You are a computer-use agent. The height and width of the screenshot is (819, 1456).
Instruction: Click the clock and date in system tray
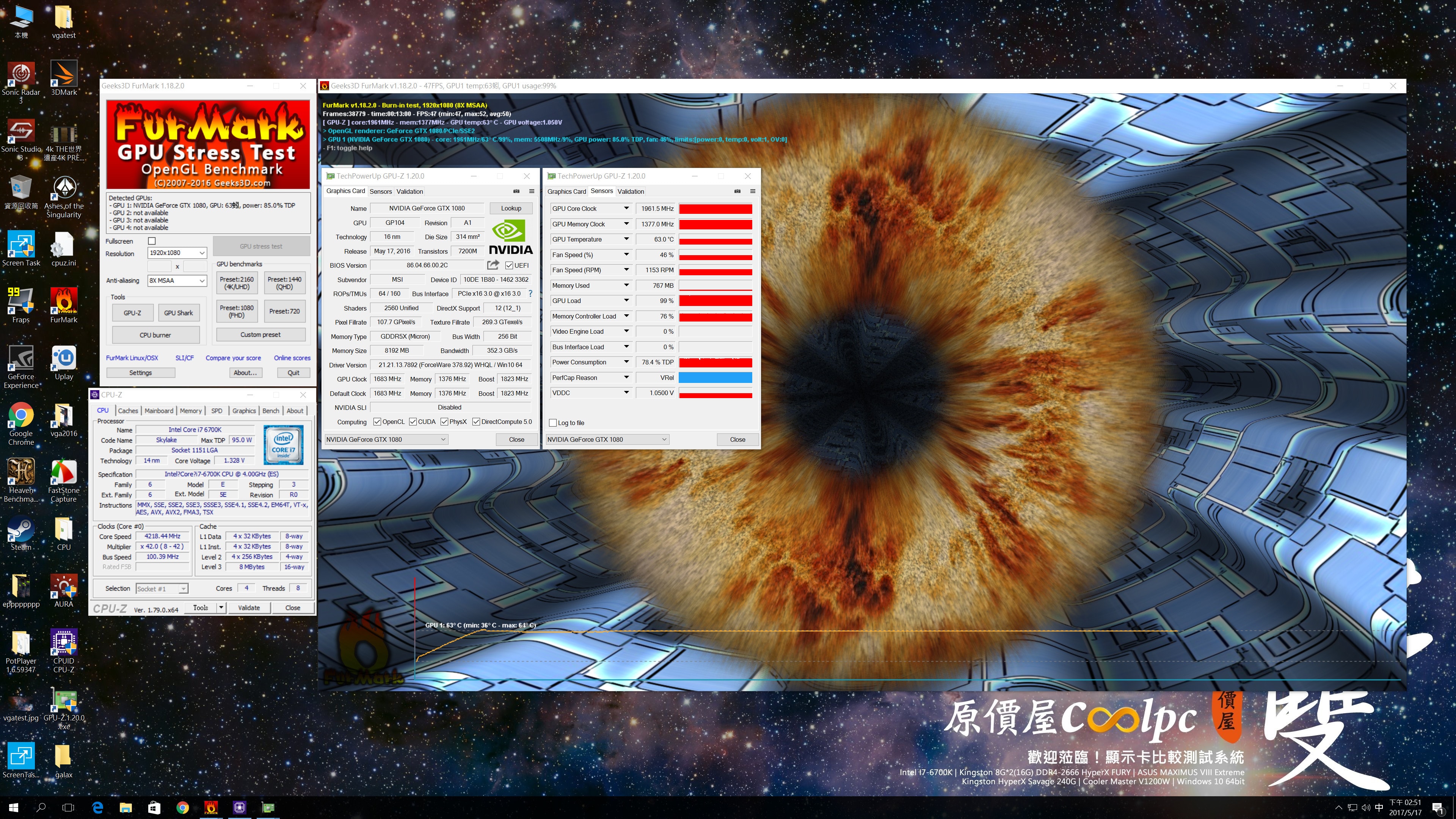click(x=1405, y=807)
